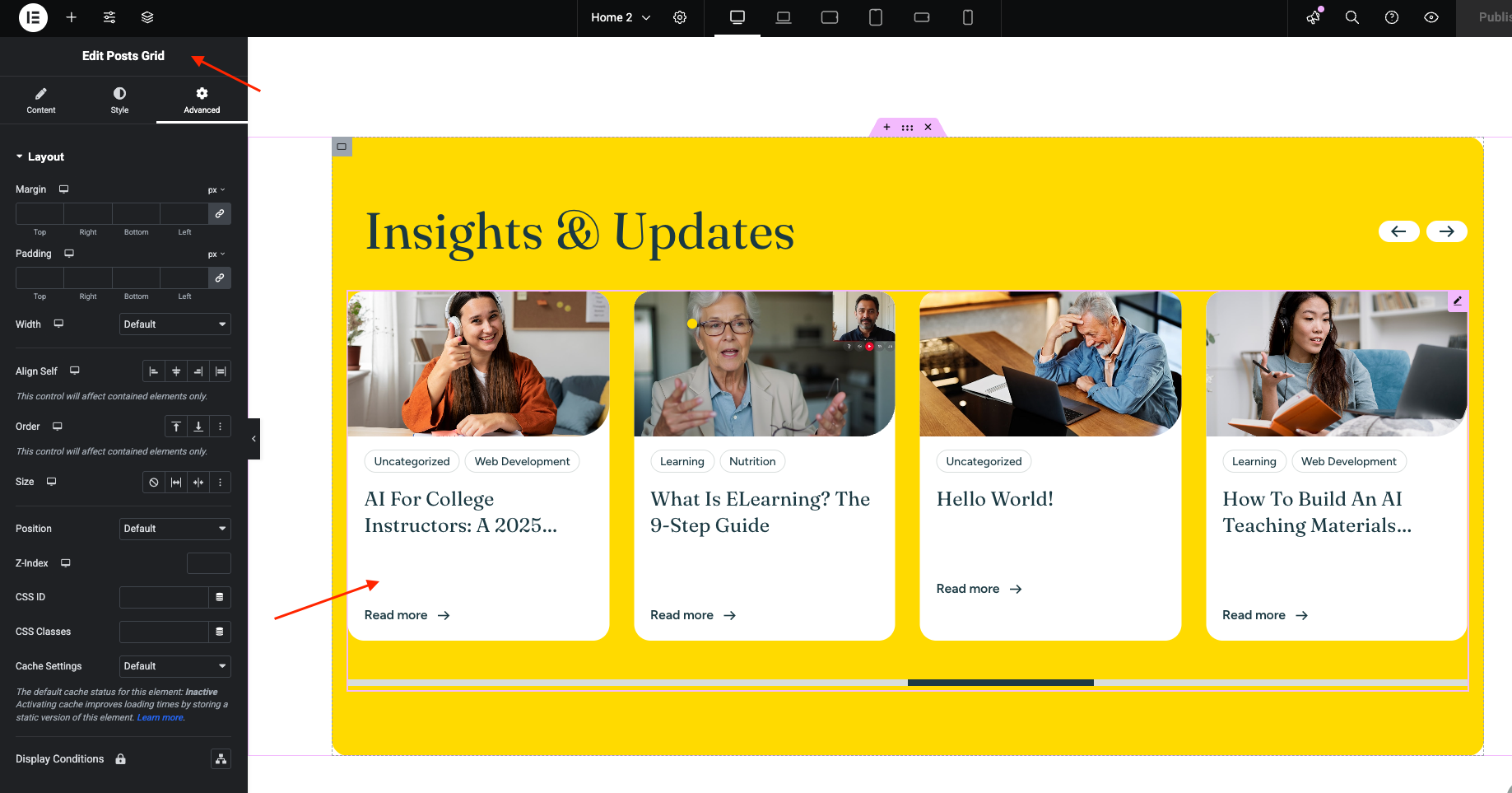This screenshot has height=793, width=1512.
Task: Open page settings gear icon
Action: pyautogui.click(x=680, y=17)
